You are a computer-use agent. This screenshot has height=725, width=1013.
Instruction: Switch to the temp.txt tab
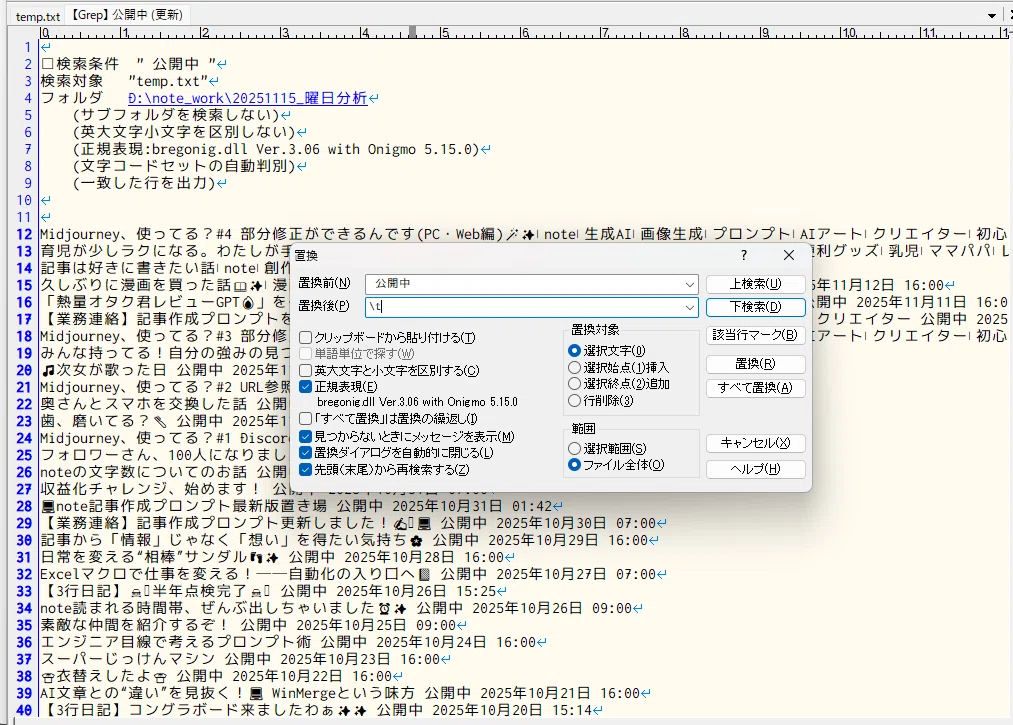point(37,16)
